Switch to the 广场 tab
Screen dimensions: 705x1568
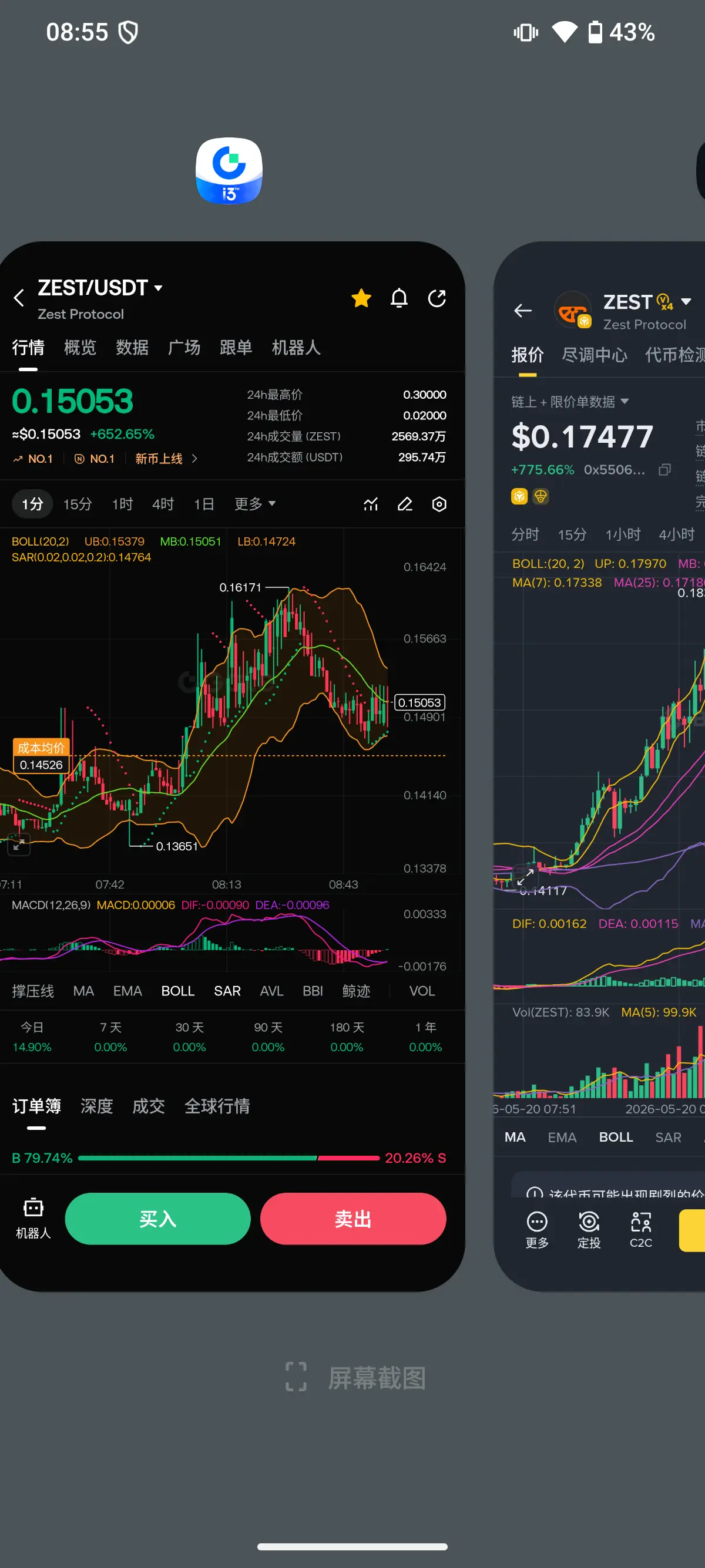184,348
